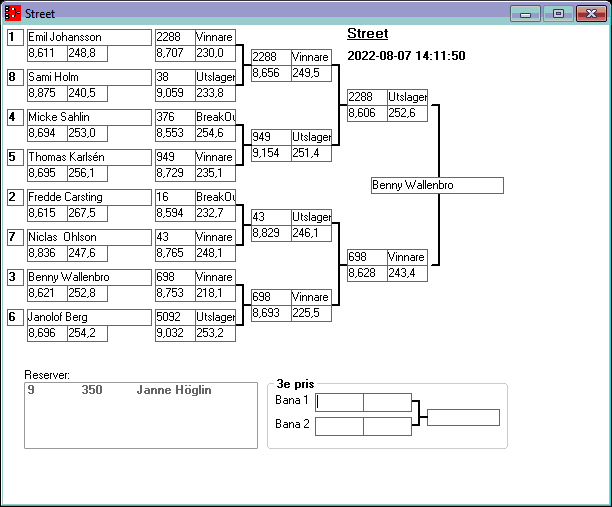Click quarterfinal time 9,154
This screenshot has height=507, width=612.
(x=271, y=153)
